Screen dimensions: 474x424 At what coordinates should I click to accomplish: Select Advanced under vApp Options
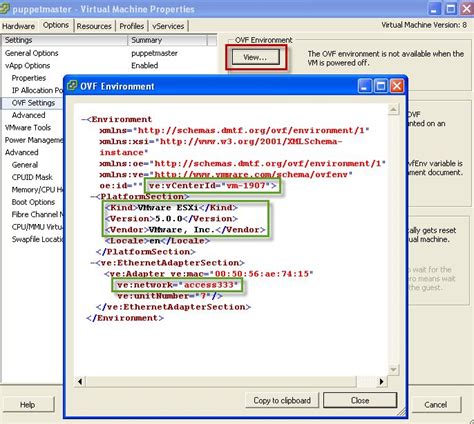click(28, 115)
